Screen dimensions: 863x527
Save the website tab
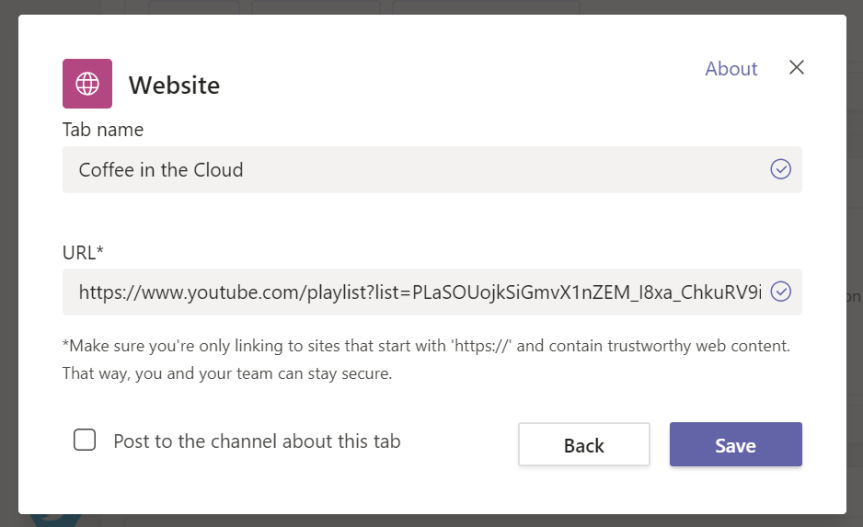point(735,445)
